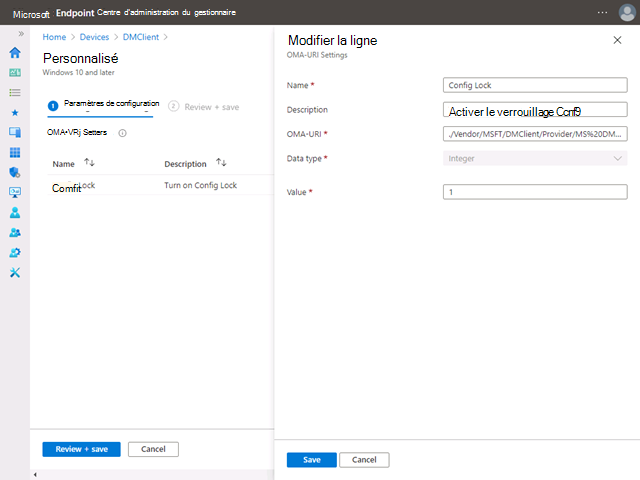Click horizontal scrollbar left arrow

[35, 475]
